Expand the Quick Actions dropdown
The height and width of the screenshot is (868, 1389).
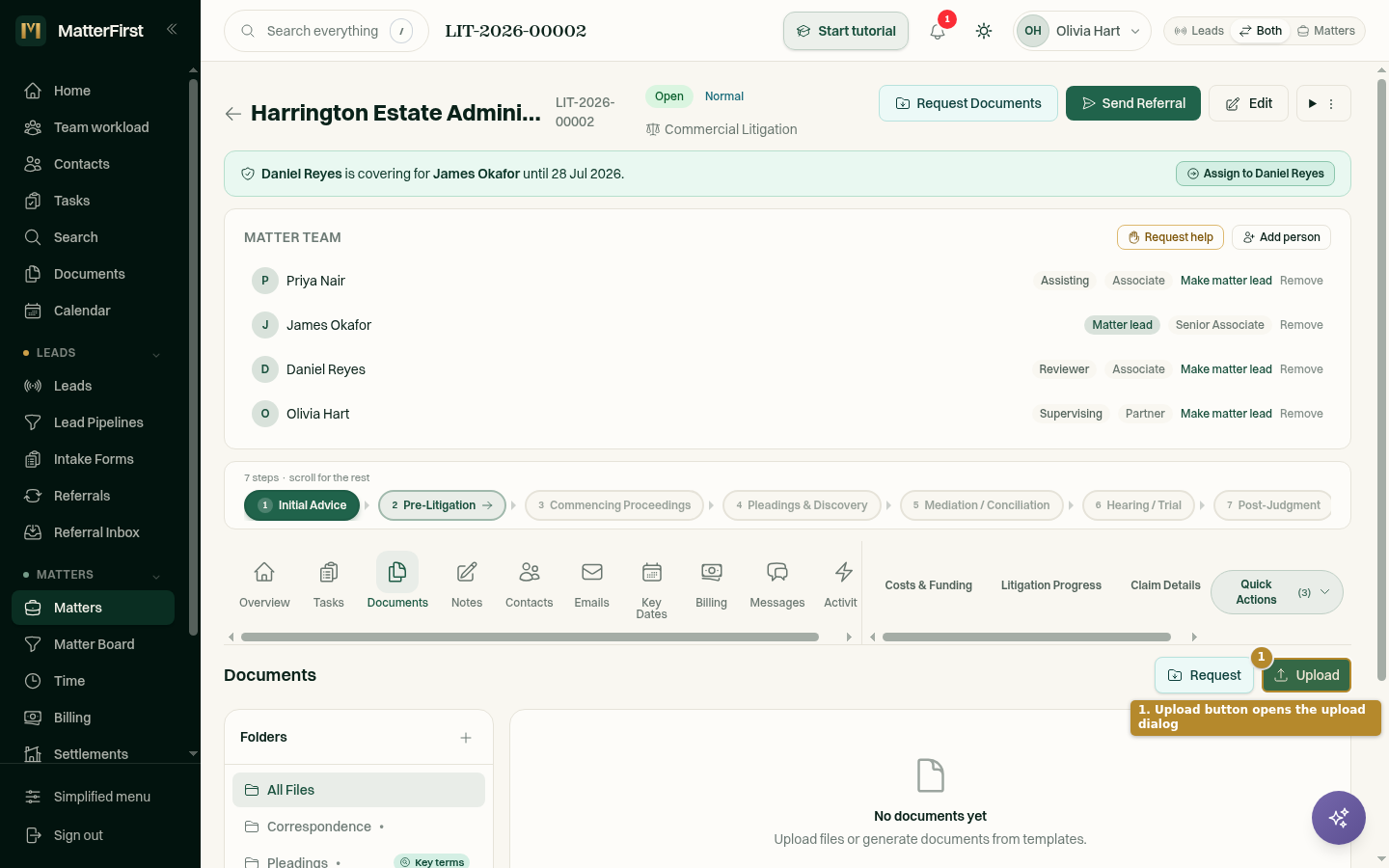(1277, 592)
